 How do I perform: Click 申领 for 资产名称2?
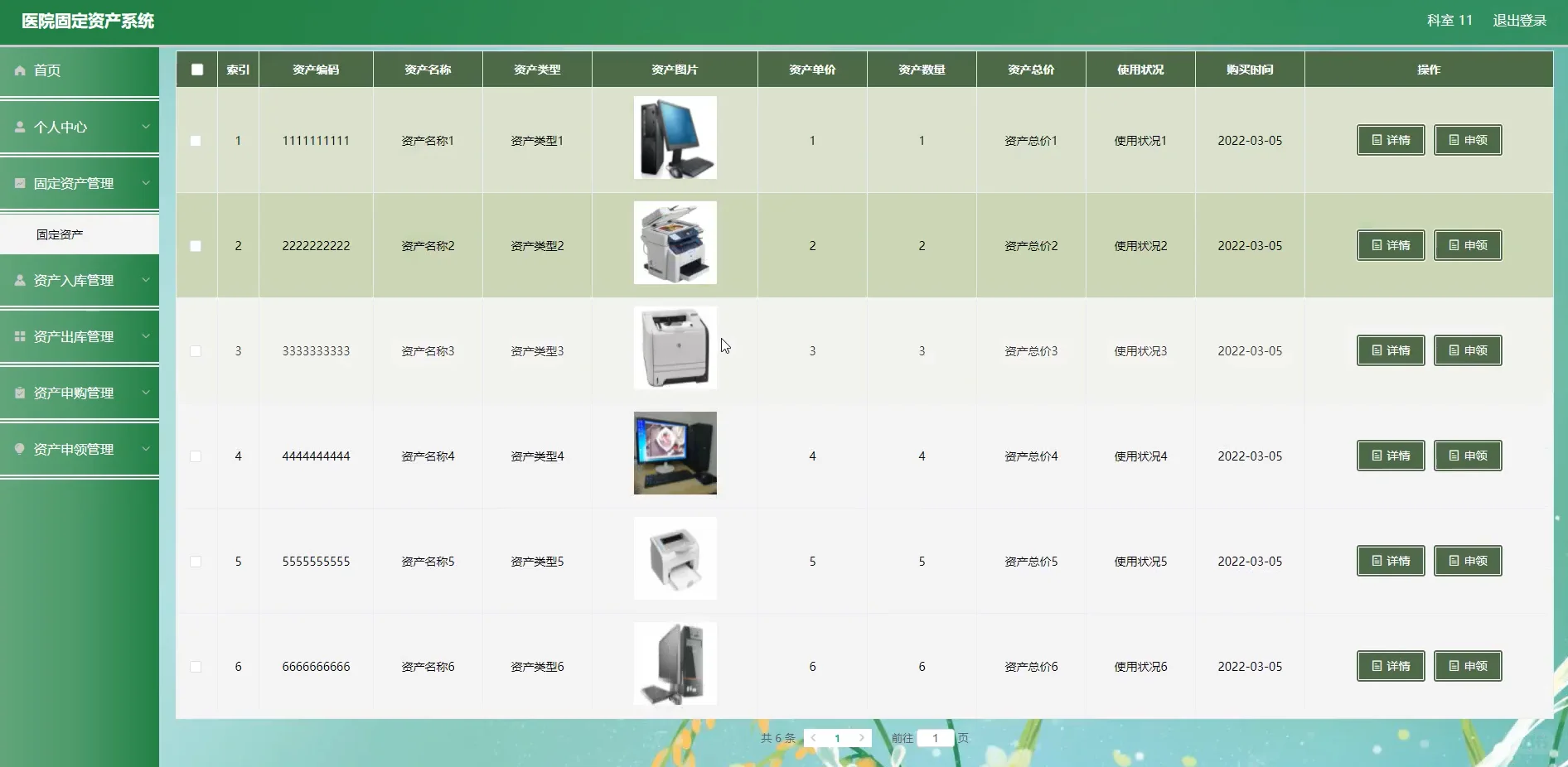tap(1468, 245)
